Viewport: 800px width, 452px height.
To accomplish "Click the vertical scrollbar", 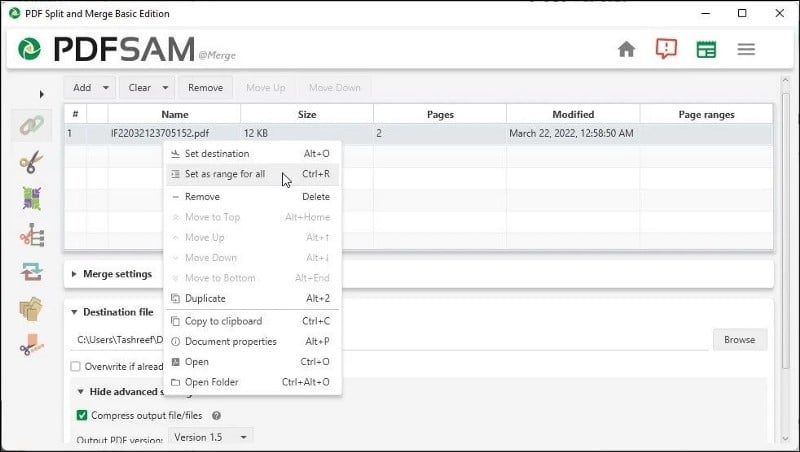I will 785,230.
